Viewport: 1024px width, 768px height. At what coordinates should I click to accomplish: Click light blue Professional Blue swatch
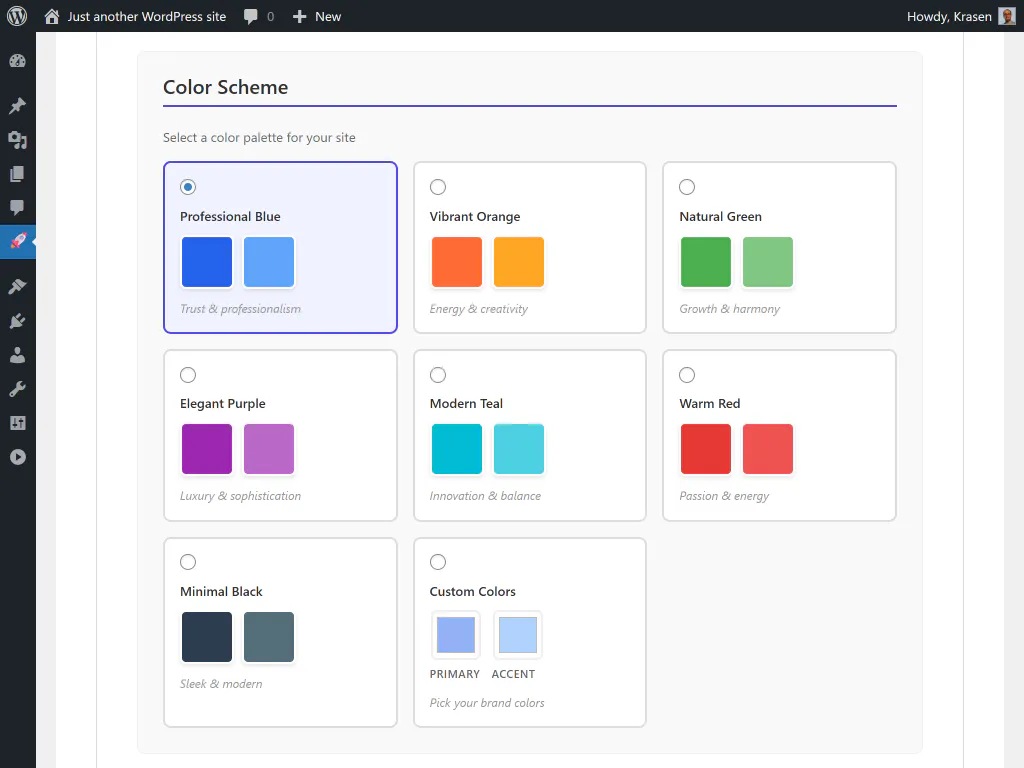pos(269,262)
